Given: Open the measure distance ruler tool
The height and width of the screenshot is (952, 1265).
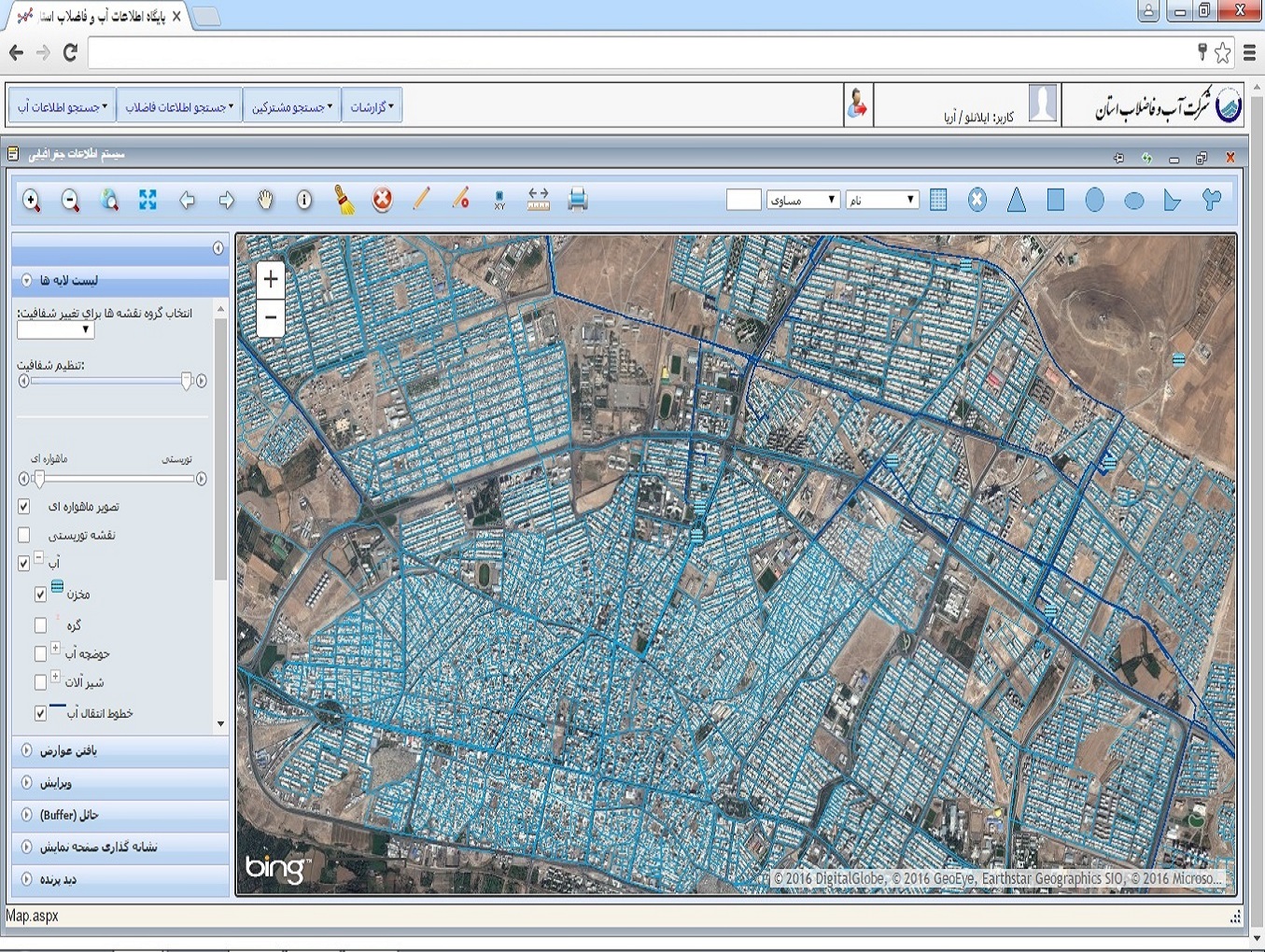Looking at the screenshot, I should point(539,200).
